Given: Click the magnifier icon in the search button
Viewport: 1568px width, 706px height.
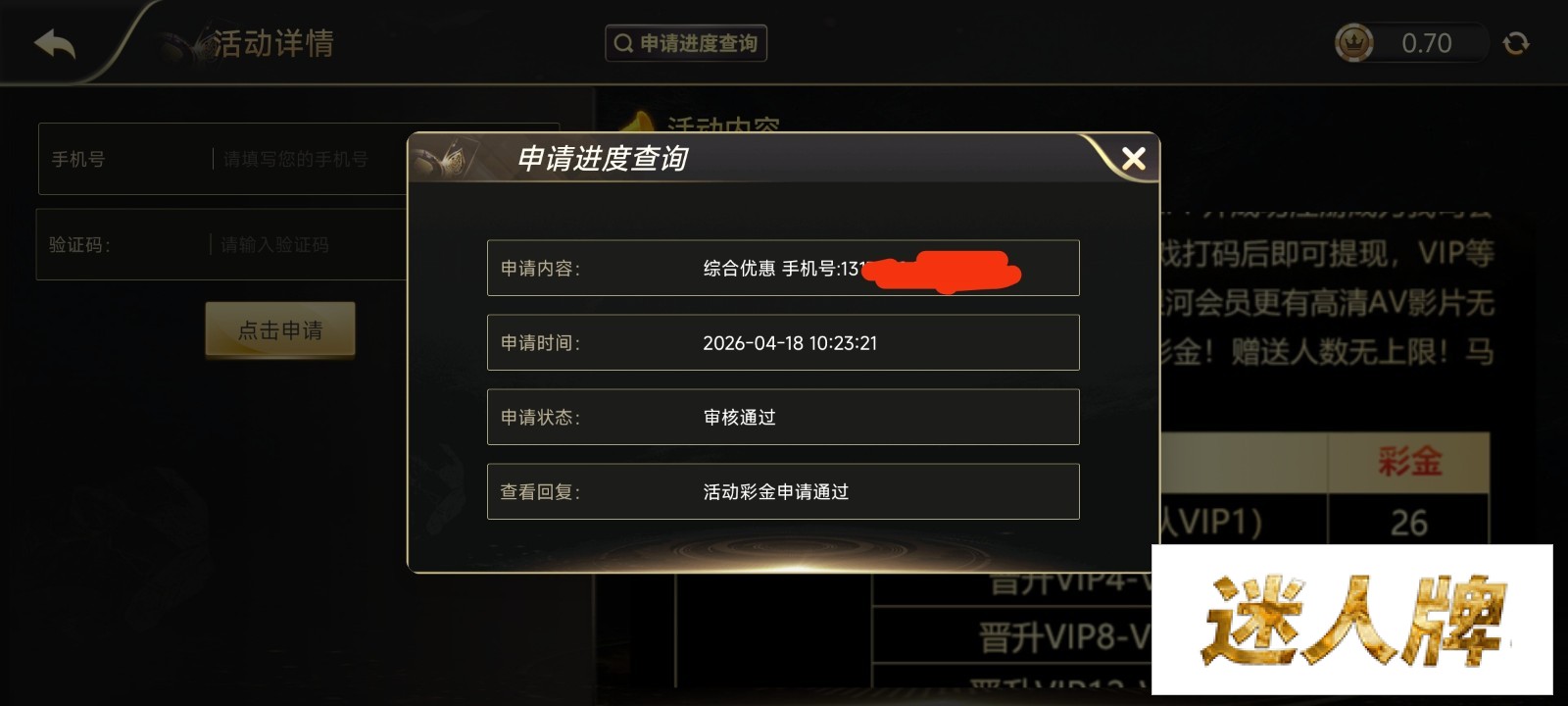Looking at the screenshot, I should 623,43.
